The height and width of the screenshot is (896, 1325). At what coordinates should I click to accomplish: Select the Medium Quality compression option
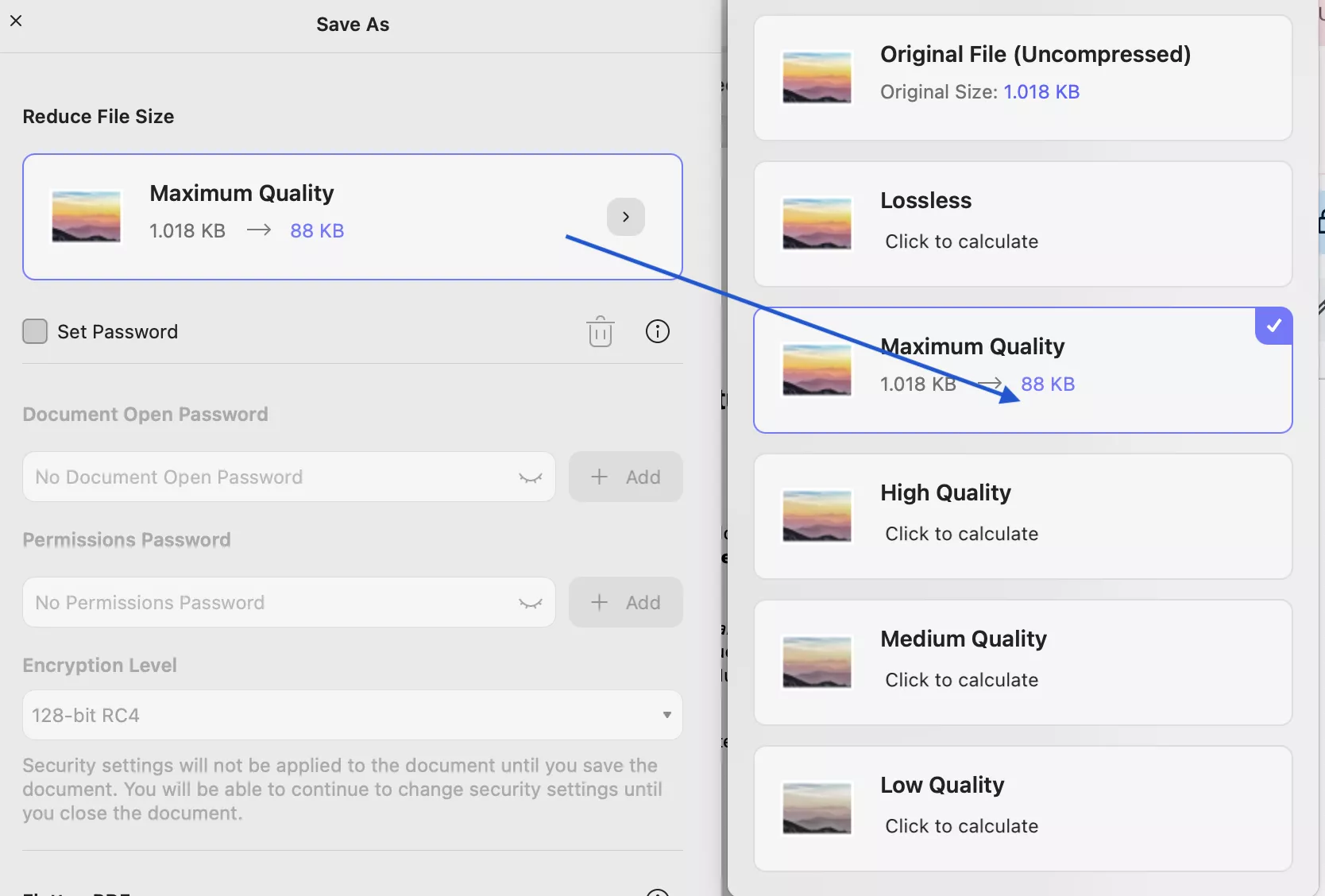click(x=1023, y=662)
